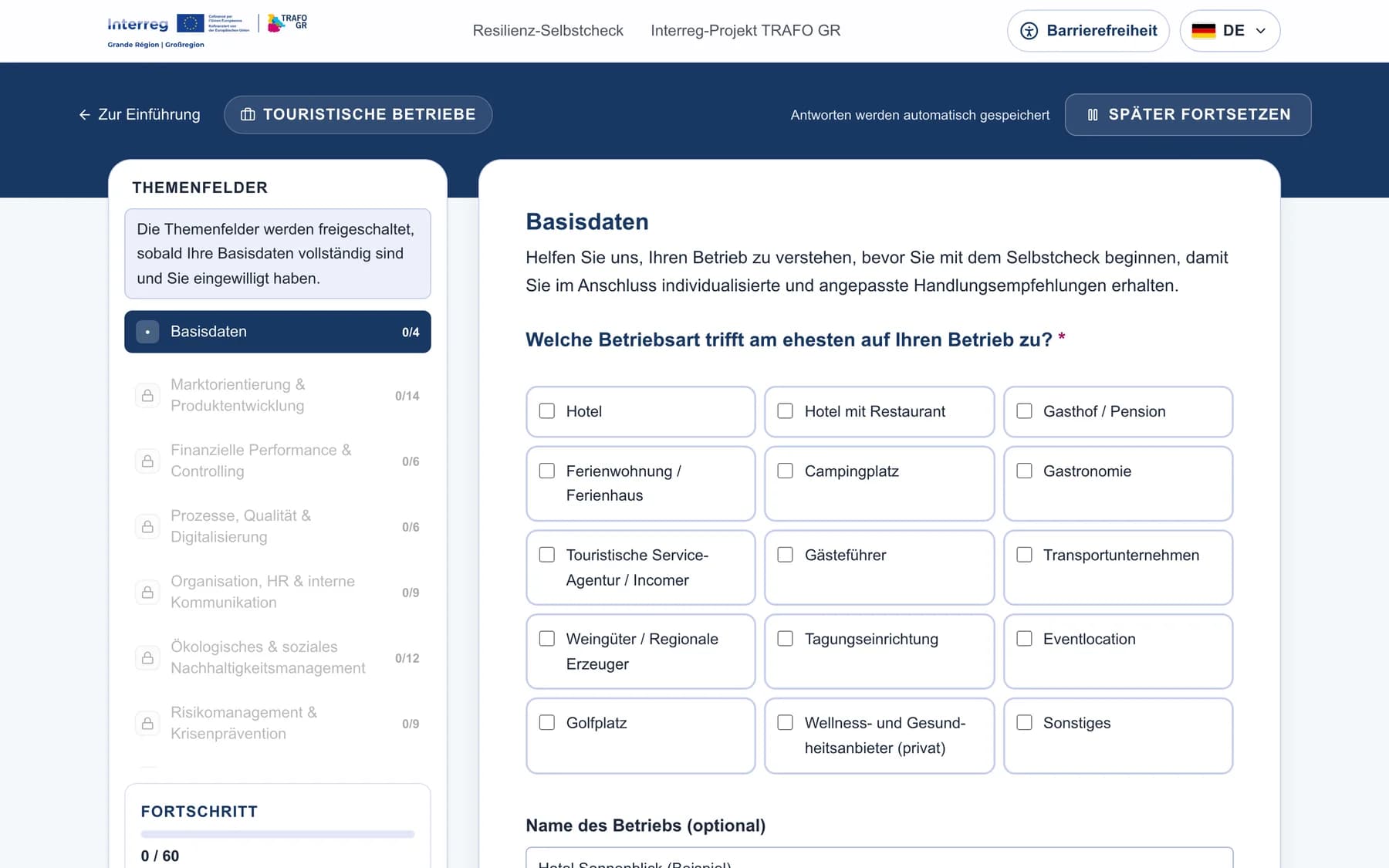The width and height of the screenshot is (1389, 868).
Task: Go back via Zur Einführung link
Action: tap(140, 115)
